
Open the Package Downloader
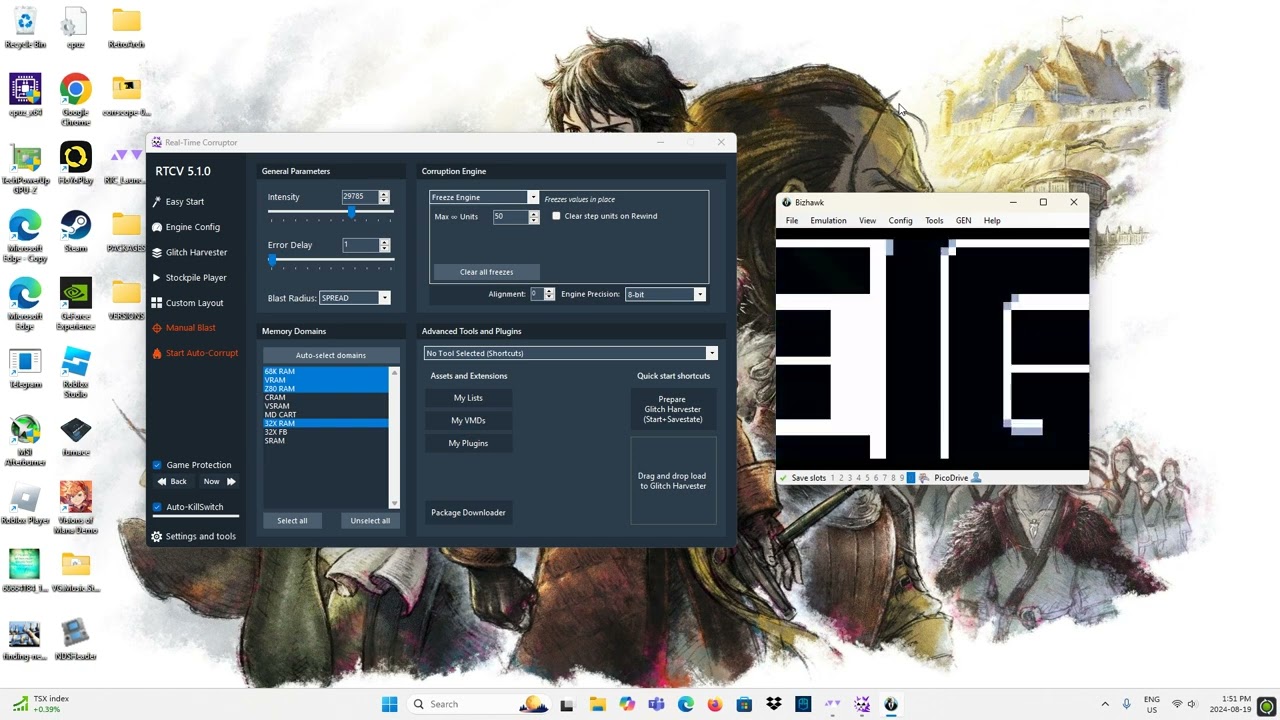pos(468,513)
